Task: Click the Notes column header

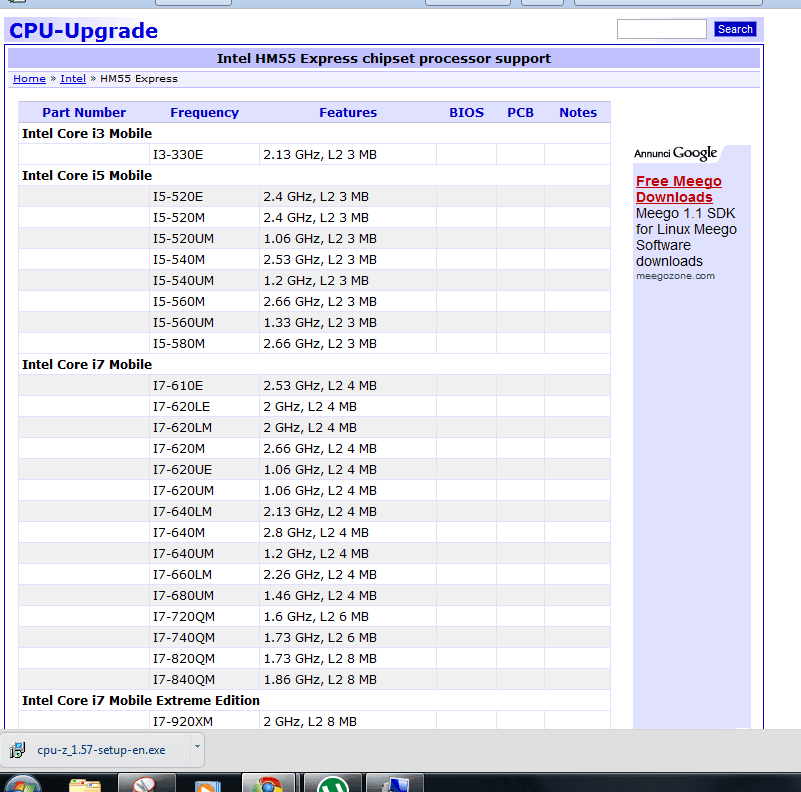Action: pos(578,112)
